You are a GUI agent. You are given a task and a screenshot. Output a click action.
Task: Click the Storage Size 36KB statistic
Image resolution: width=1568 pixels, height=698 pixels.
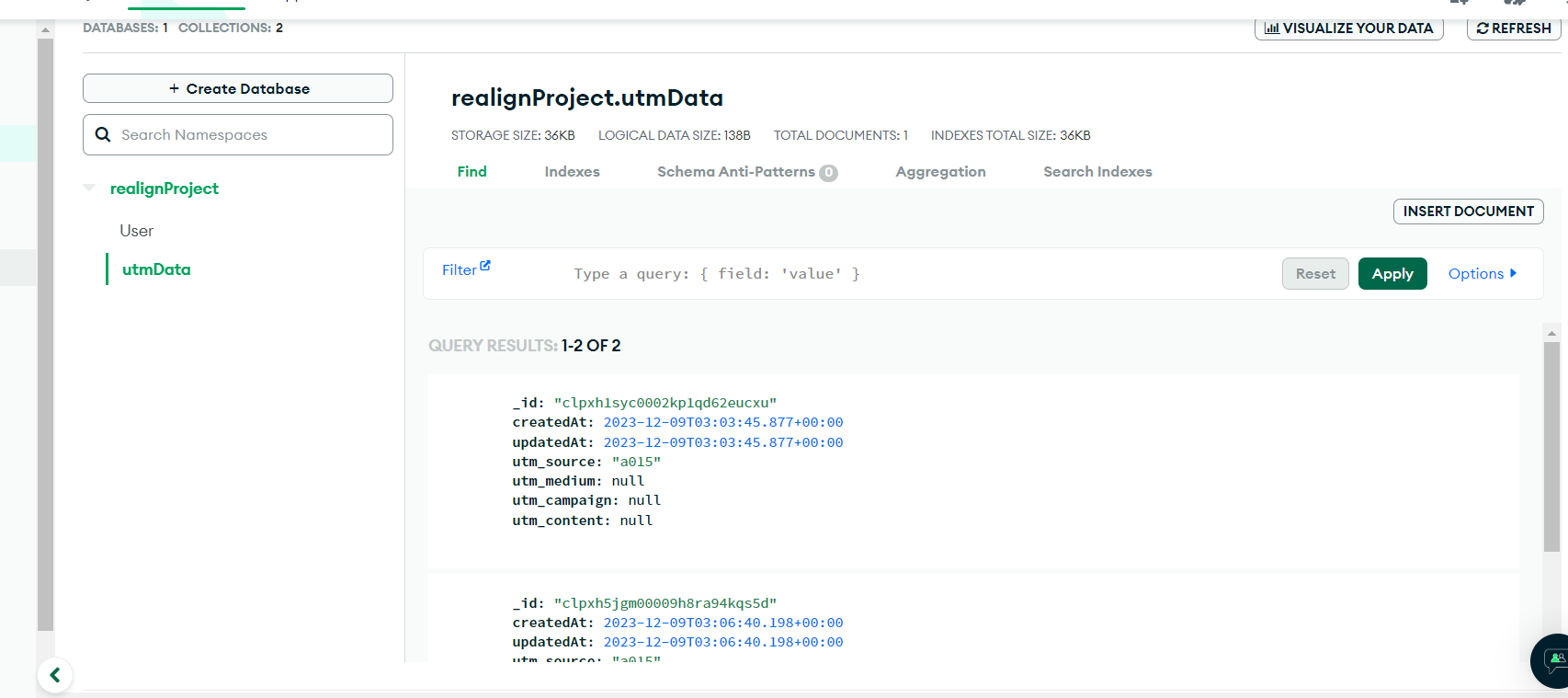click(x=513, y=135)
